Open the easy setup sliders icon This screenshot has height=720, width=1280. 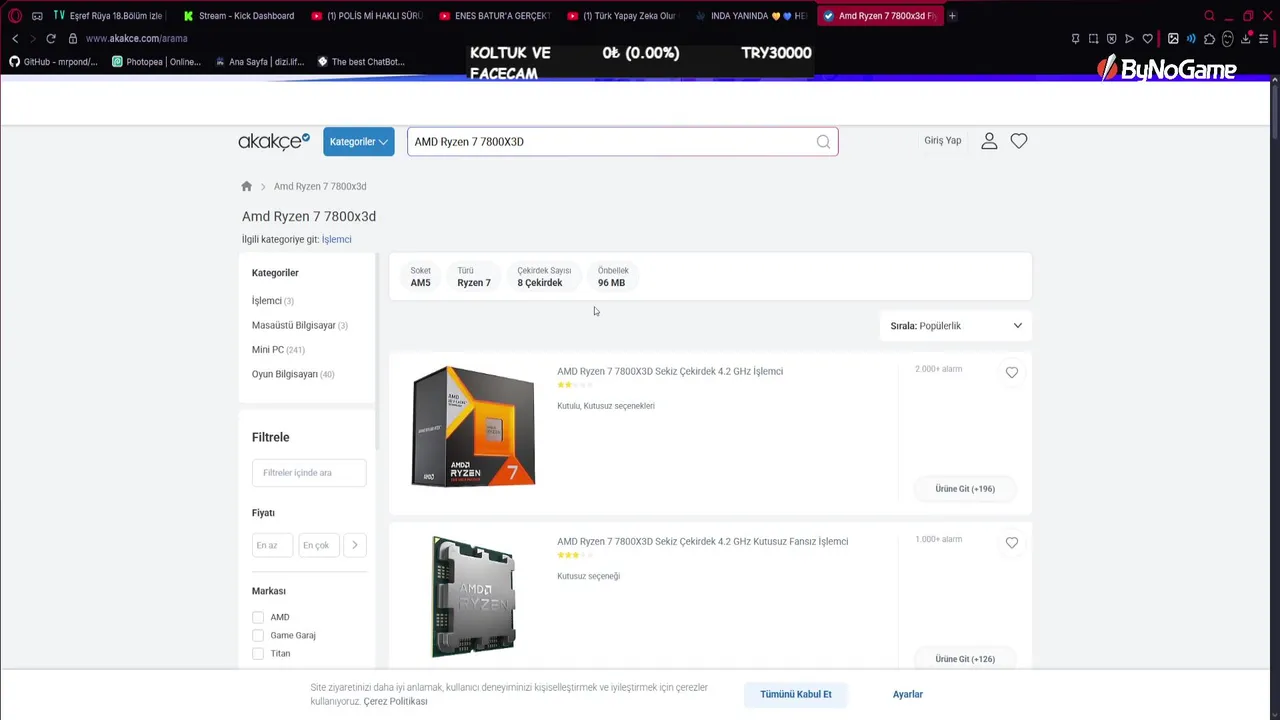pyautogui.click(x=1264, y=38)
